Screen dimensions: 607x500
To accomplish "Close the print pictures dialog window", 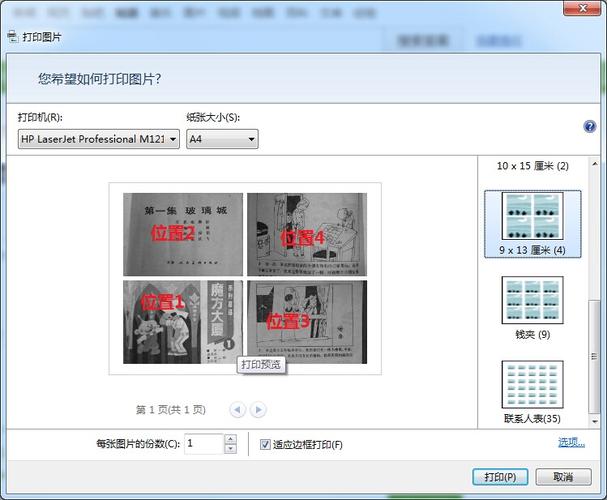I will 583,8.
